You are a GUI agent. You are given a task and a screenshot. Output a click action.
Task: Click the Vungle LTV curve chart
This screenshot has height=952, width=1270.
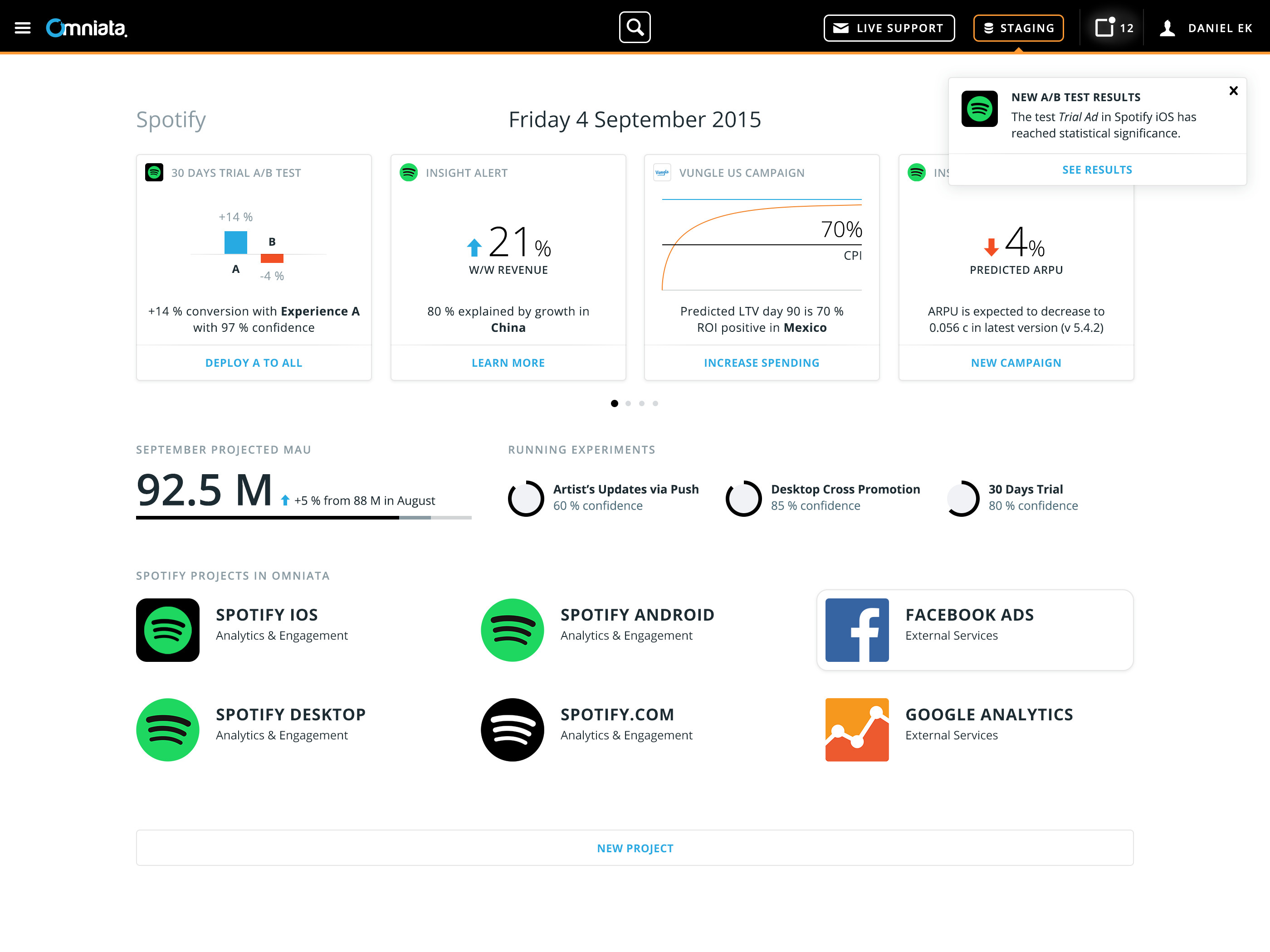761,245
